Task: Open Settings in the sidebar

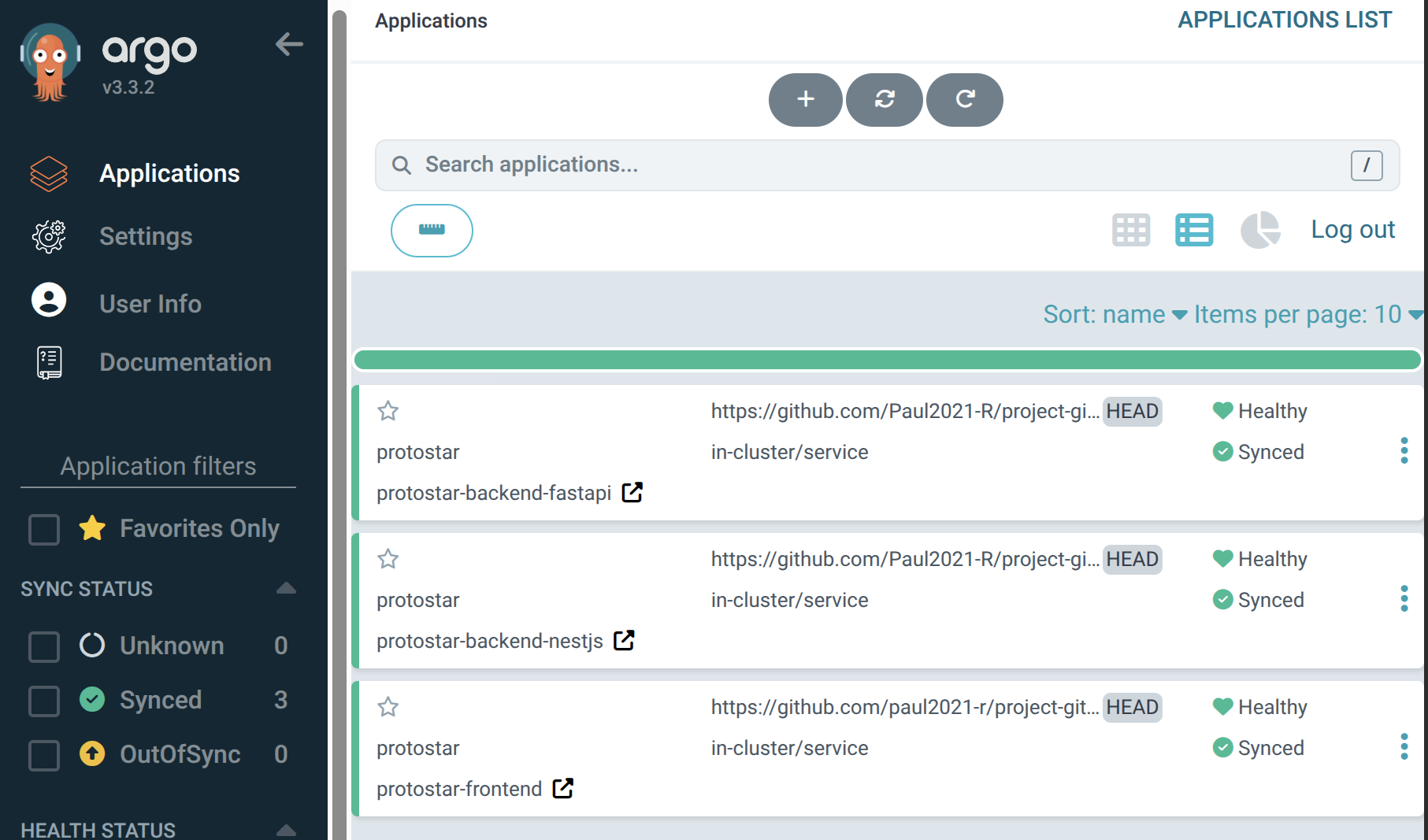Action: (146, 237)
